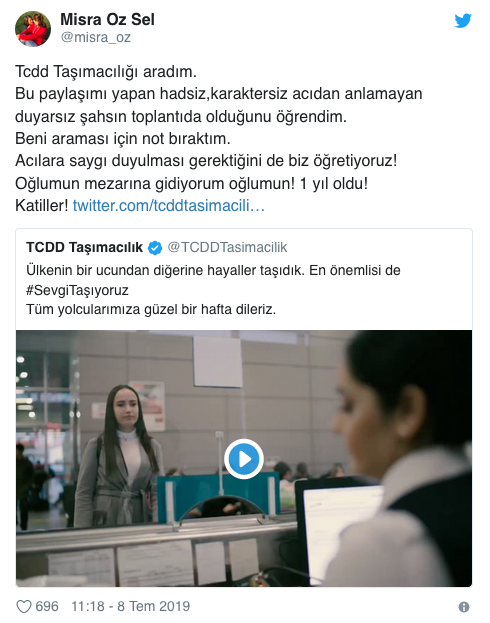Screen dimensions: 490x623
Task: Open the quoted tweet text body
Action: click(213, 290)
